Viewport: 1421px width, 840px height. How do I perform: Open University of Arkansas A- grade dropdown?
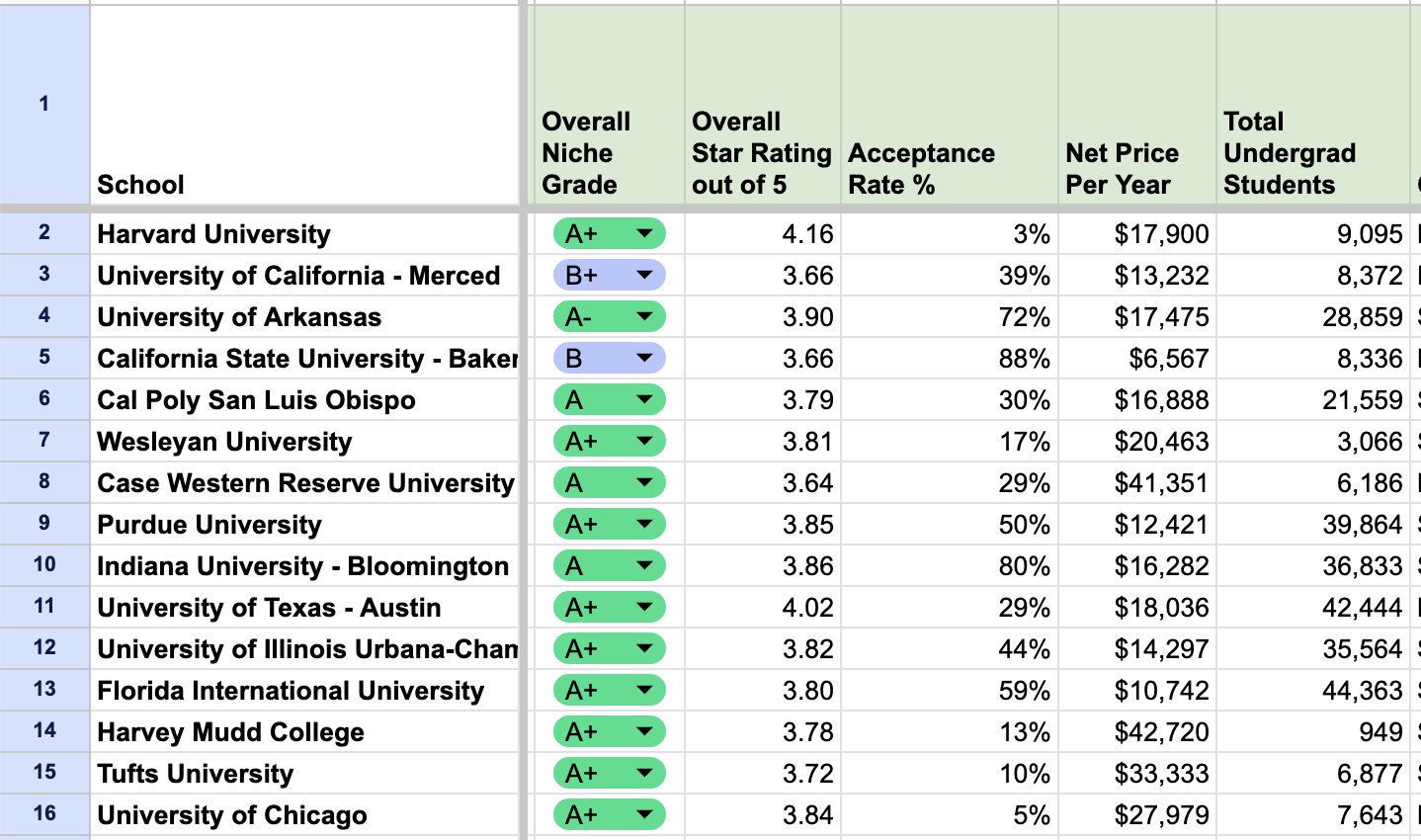tap(644, 317)
